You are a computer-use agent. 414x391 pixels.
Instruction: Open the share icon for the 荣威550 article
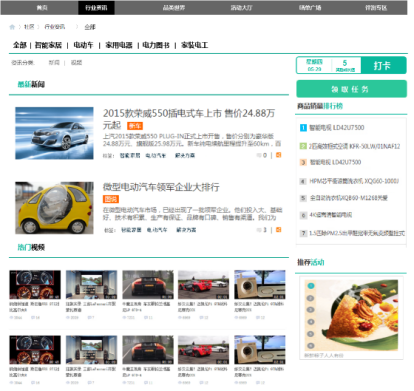[x=278, y=155]
